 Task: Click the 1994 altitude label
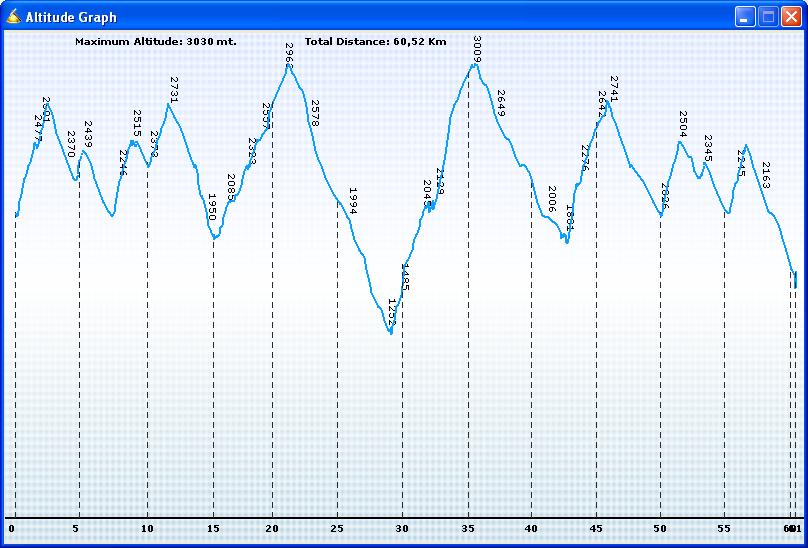[353, 201]
